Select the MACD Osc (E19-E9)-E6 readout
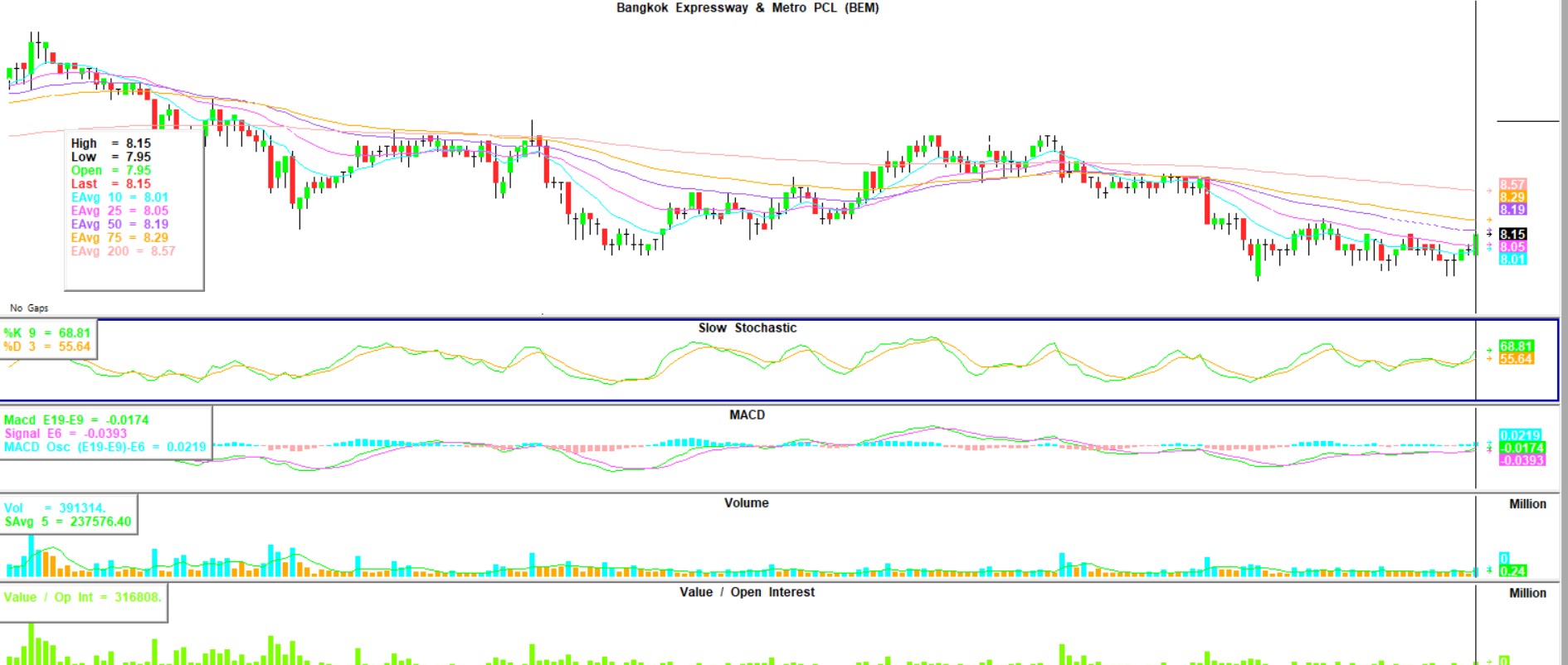1568x665 pixels. click(x=105, y=447)
